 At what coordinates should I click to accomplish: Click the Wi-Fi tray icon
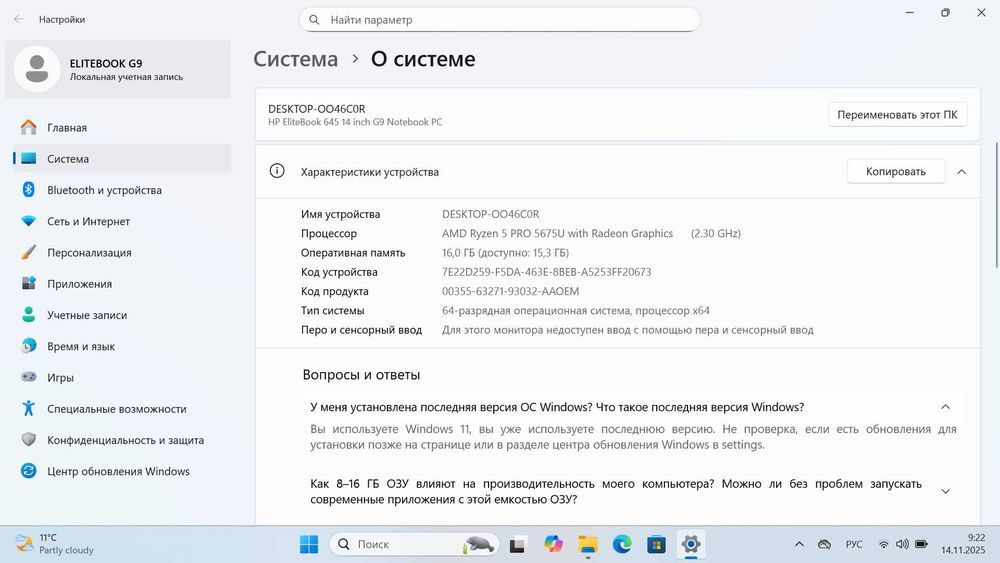tap(883, 544)
